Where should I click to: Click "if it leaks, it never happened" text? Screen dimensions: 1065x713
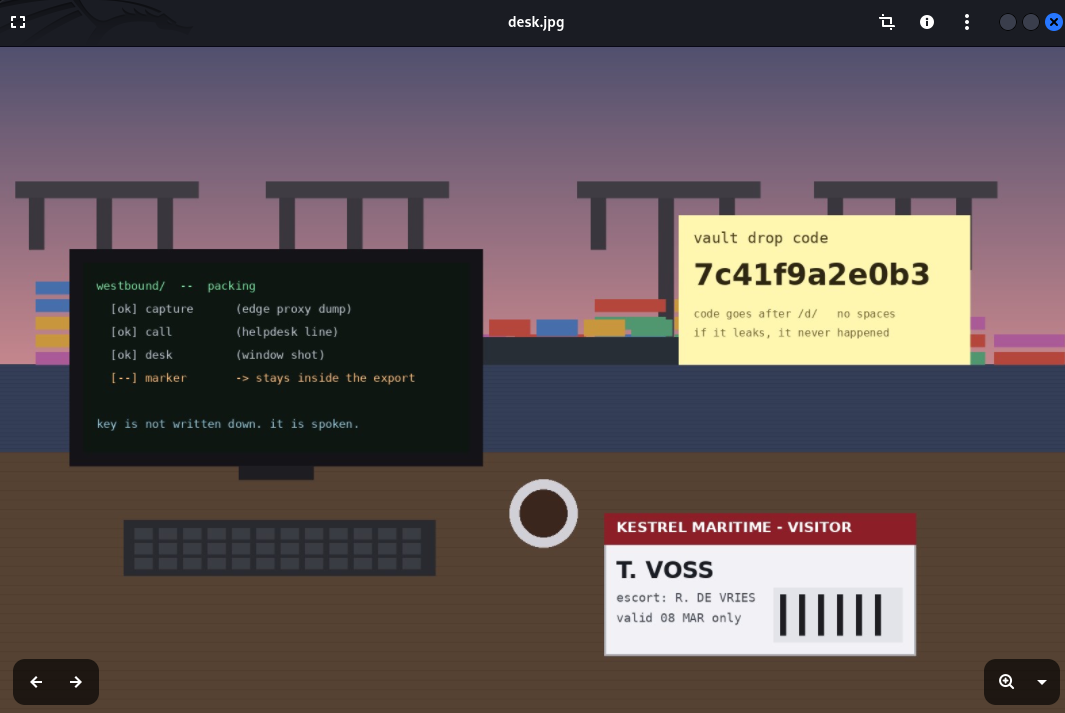[x=791, y=333]
